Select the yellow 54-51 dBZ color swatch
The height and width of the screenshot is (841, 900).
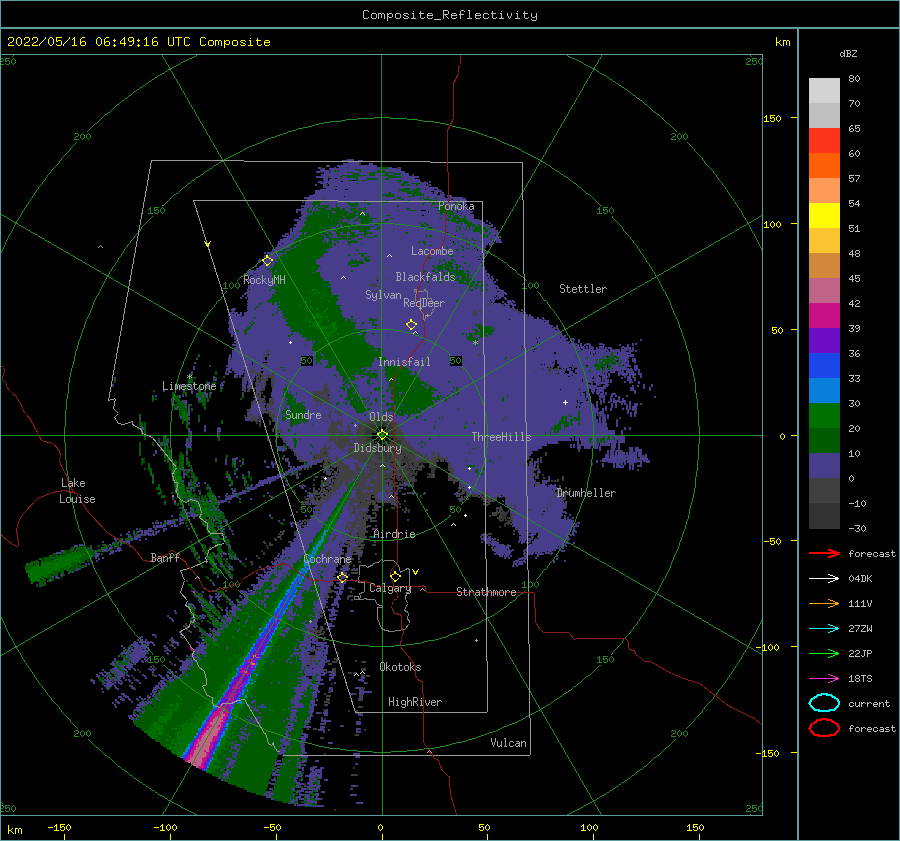coord(824,215)
